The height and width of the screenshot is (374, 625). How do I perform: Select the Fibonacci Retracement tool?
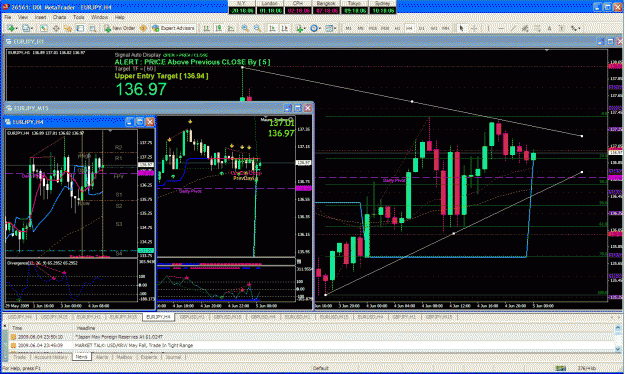pos(537,28)
